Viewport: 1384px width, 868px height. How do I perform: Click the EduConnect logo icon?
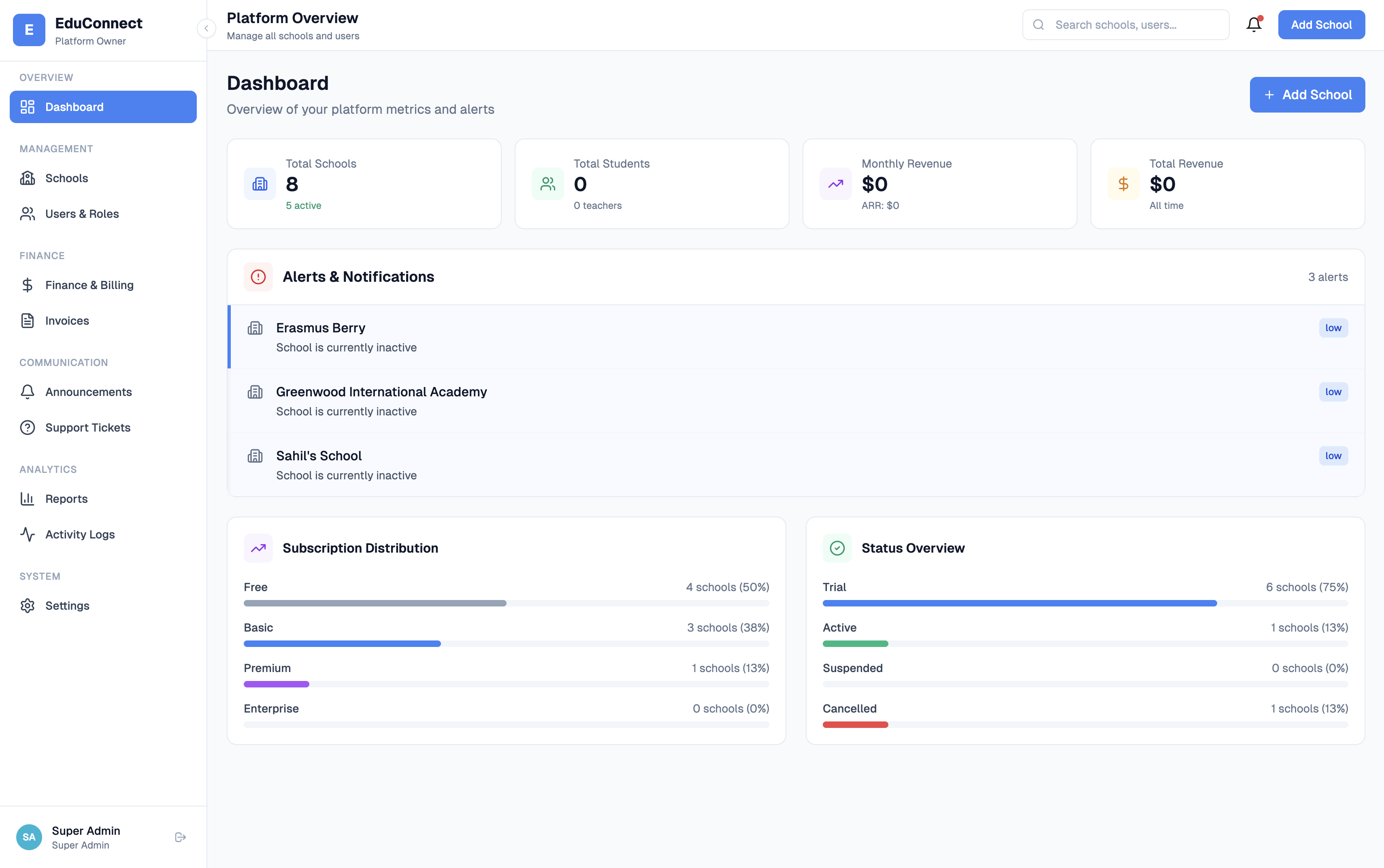click(x=29, y=30)
